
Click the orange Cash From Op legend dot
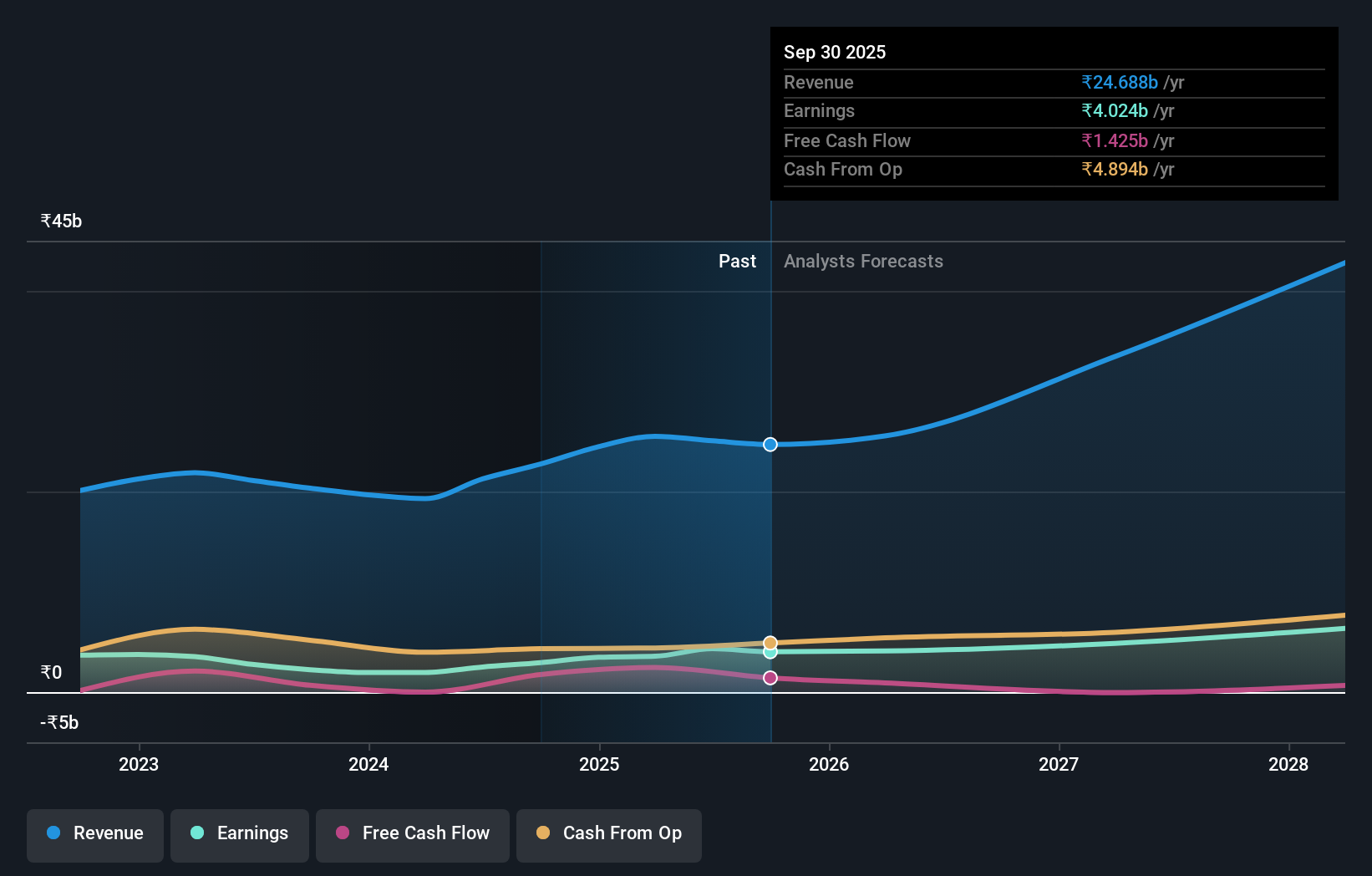[544, 833]
